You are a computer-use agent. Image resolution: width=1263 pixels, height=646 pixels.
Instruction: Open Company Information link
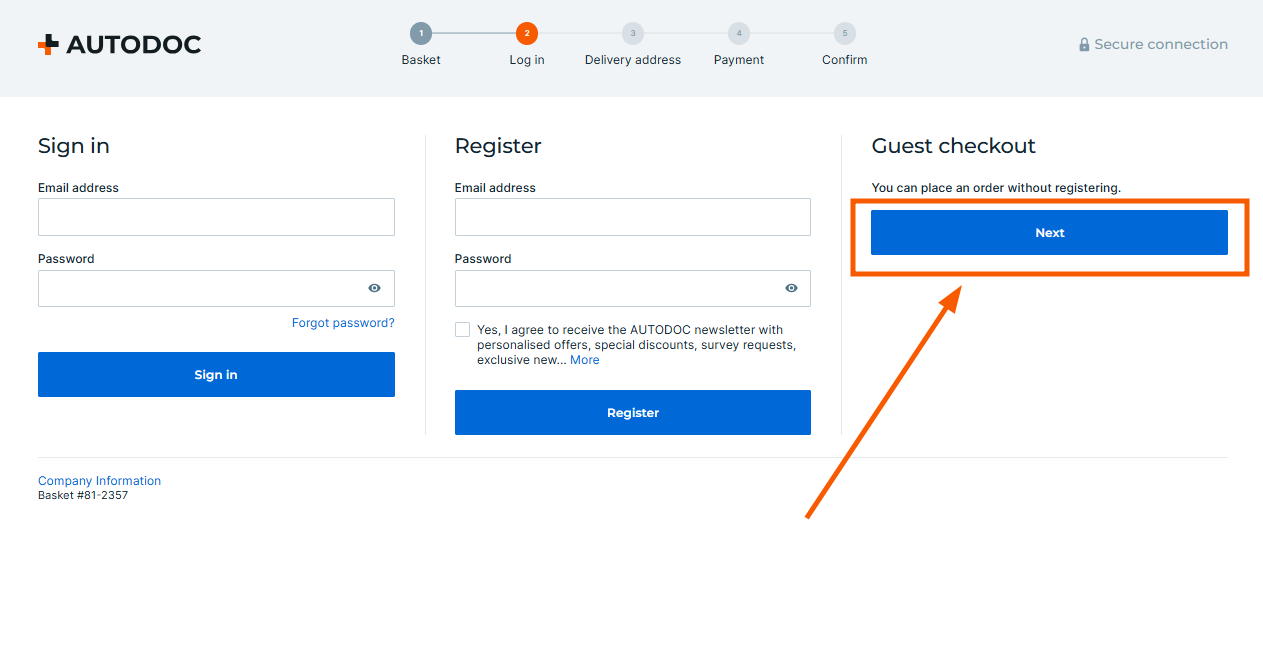click(99, 481)
